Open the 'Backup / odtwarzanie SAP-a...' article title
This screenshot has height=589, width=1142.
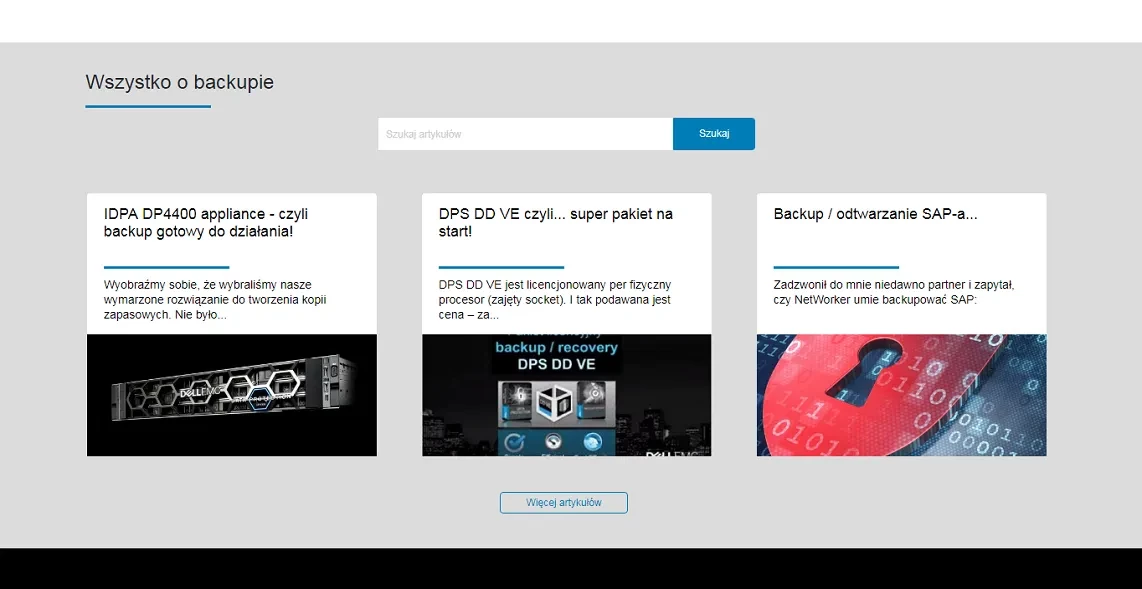click(875, 214)
